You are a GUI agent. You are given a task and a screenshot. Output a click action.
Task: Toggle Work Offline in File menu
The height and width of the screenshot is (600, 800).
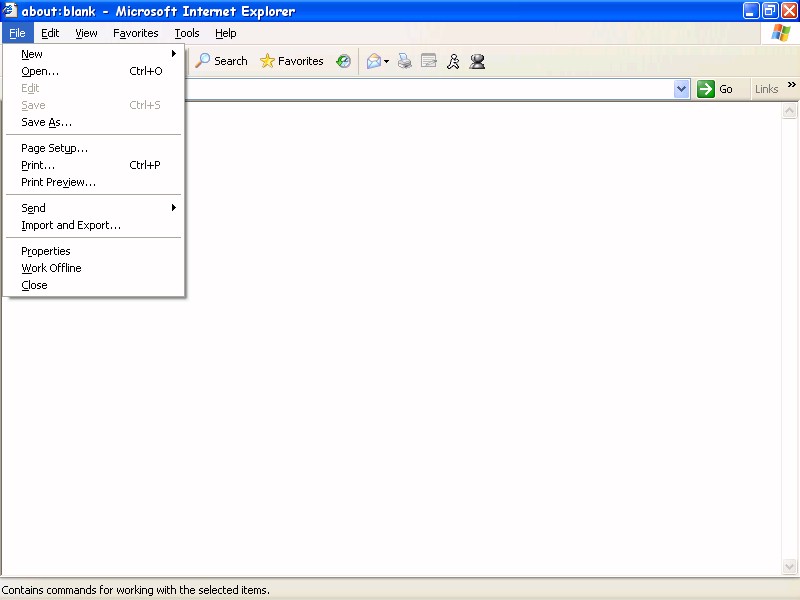(x=94, y=268)
